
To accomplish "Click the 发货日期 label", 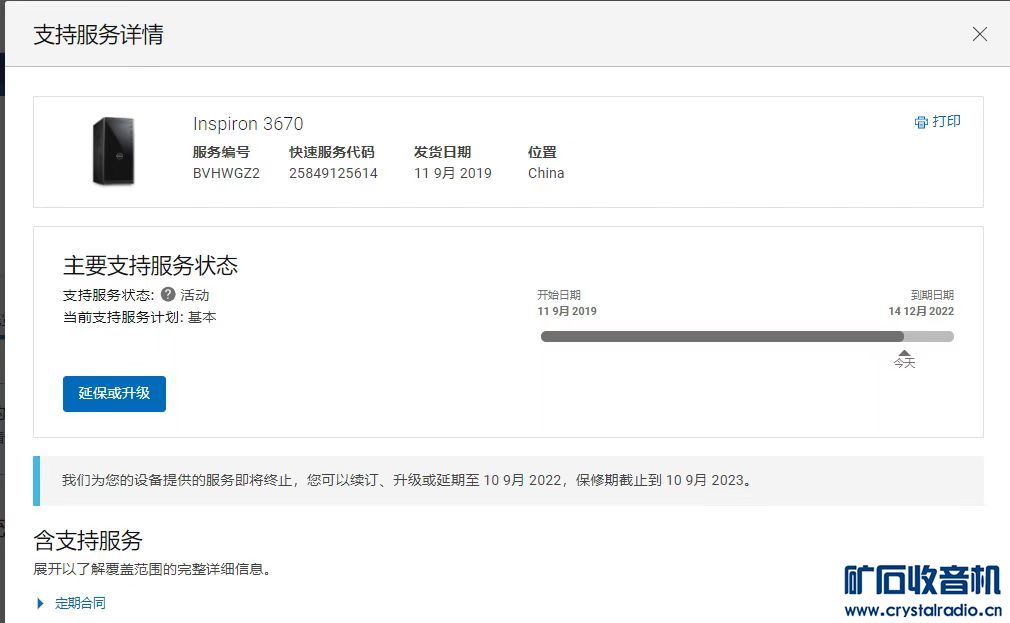I will point(443,152).
